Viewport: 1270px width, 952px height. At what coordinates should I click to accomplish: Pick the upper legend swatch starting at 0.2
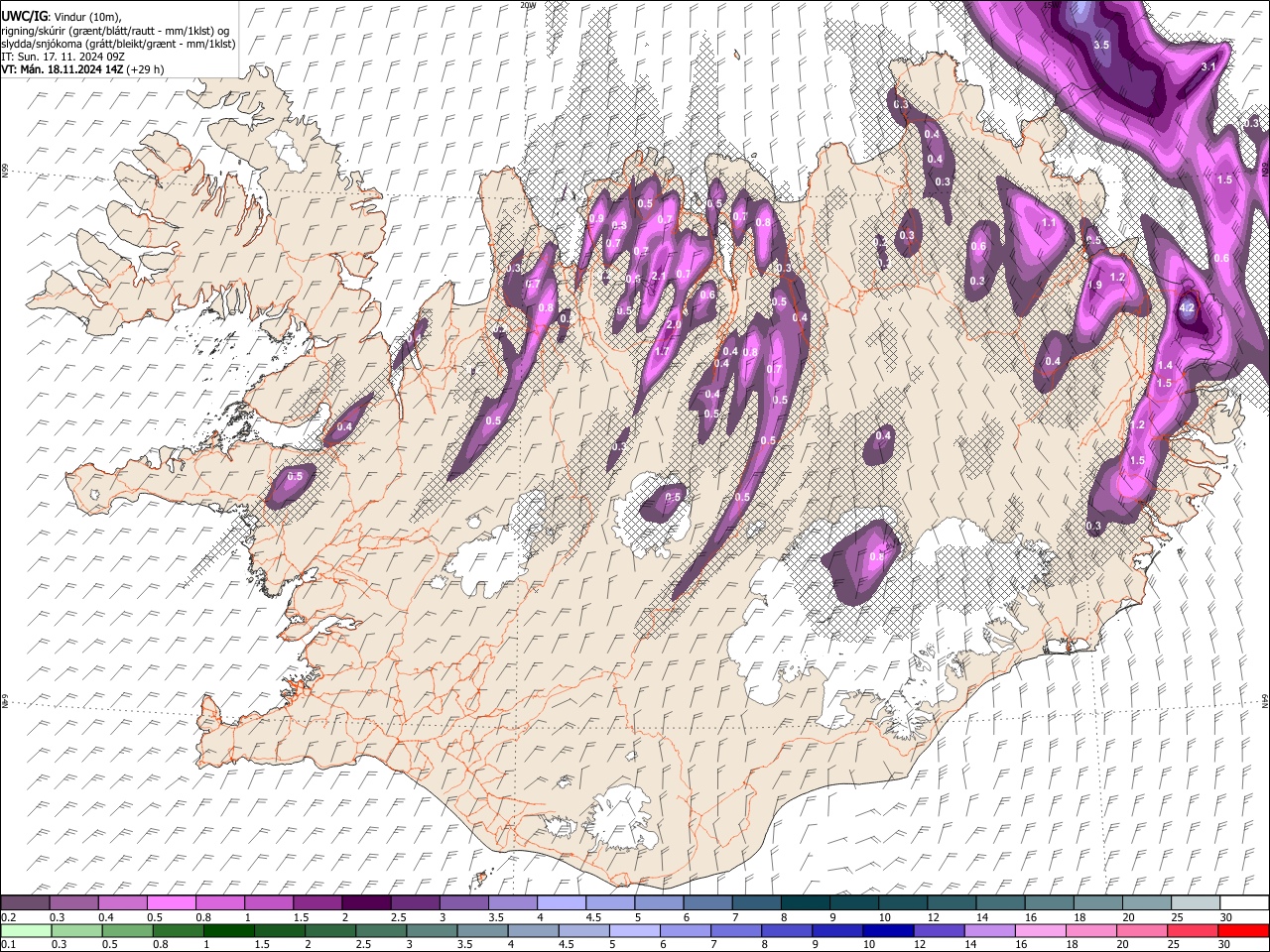[25, 903]
